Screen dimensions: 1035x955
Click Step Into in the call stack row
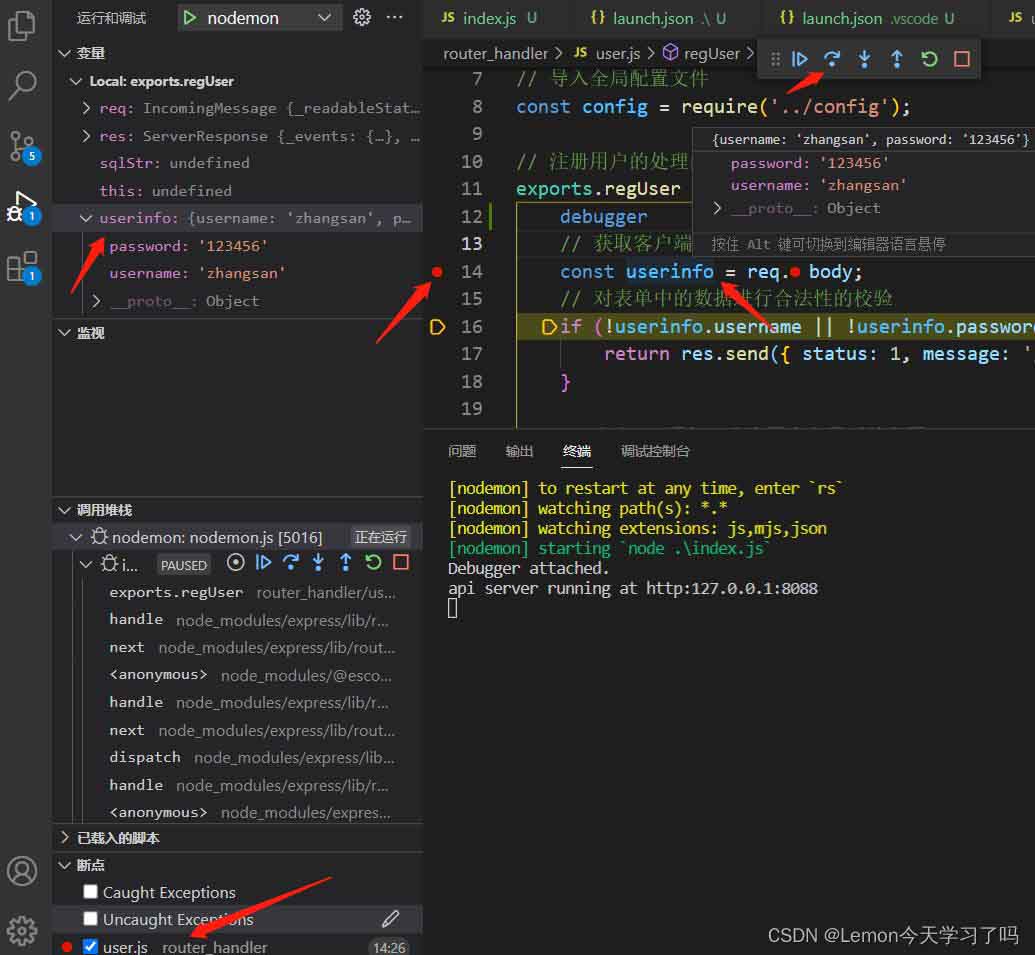318,562
